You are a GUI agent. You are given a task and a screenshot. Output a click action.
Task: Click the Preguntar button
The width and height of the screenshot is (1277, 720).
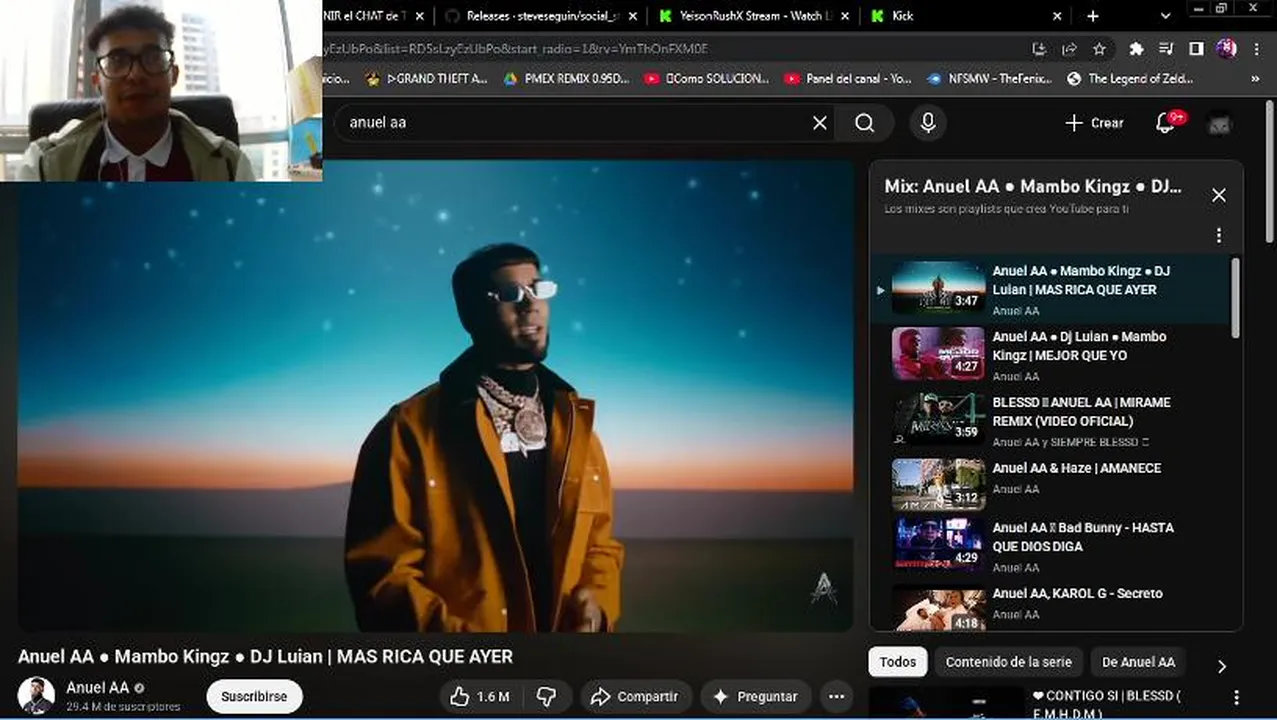755,696
